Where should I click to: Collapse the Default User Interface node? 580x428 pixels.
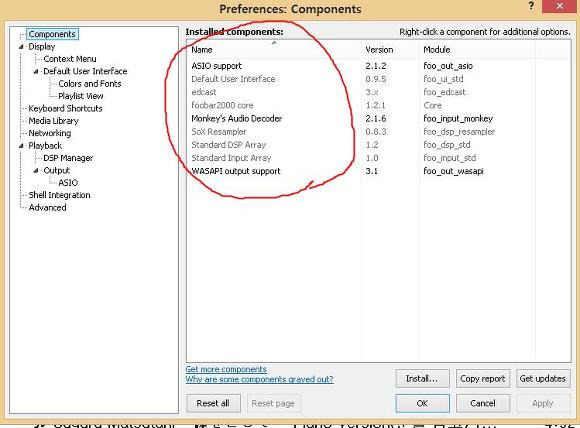coord(36,71)
